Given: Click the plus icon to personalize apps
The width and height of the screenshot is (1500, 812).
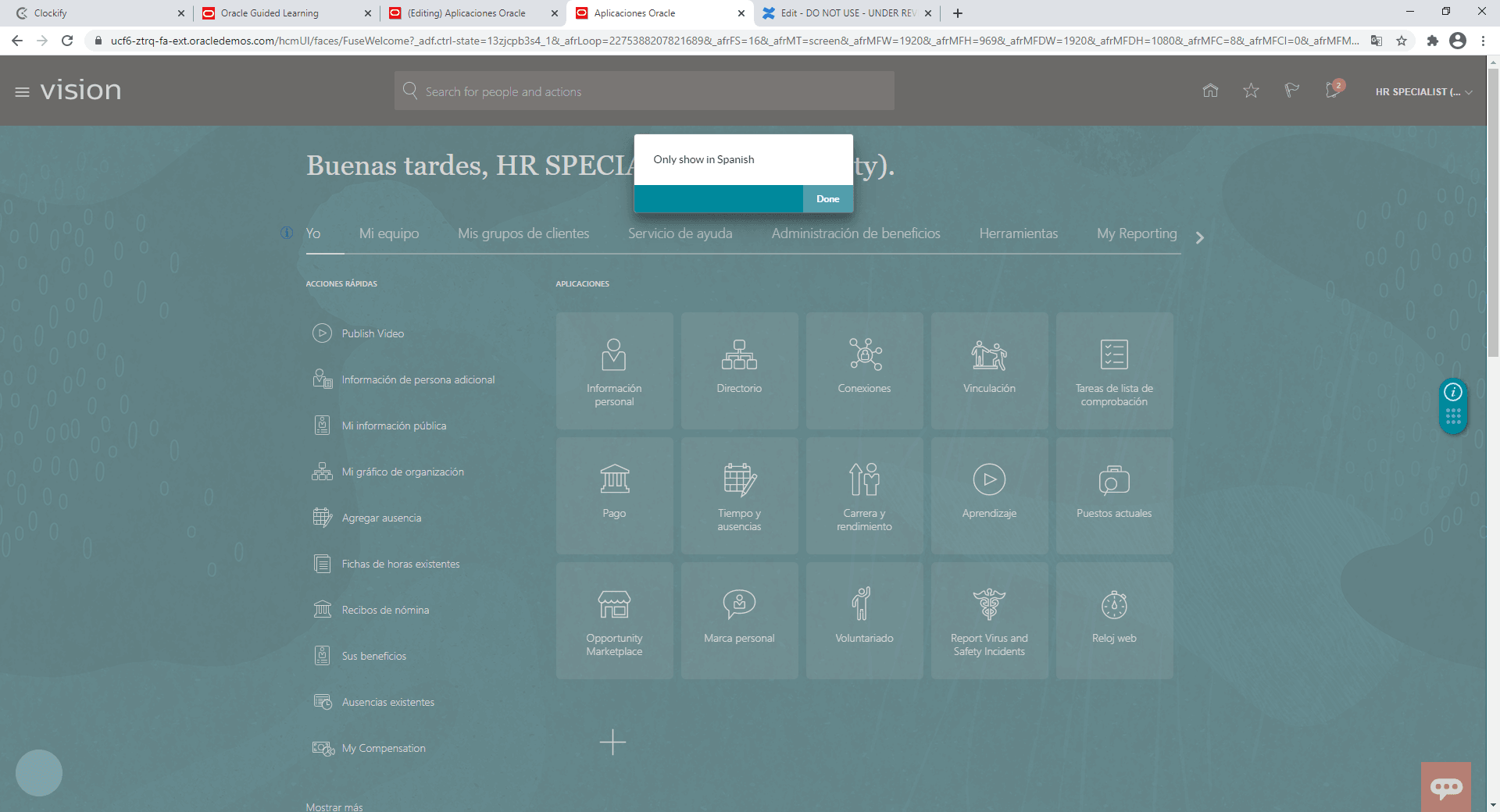Looking at the screenshot, I should [x=613, y=742].
